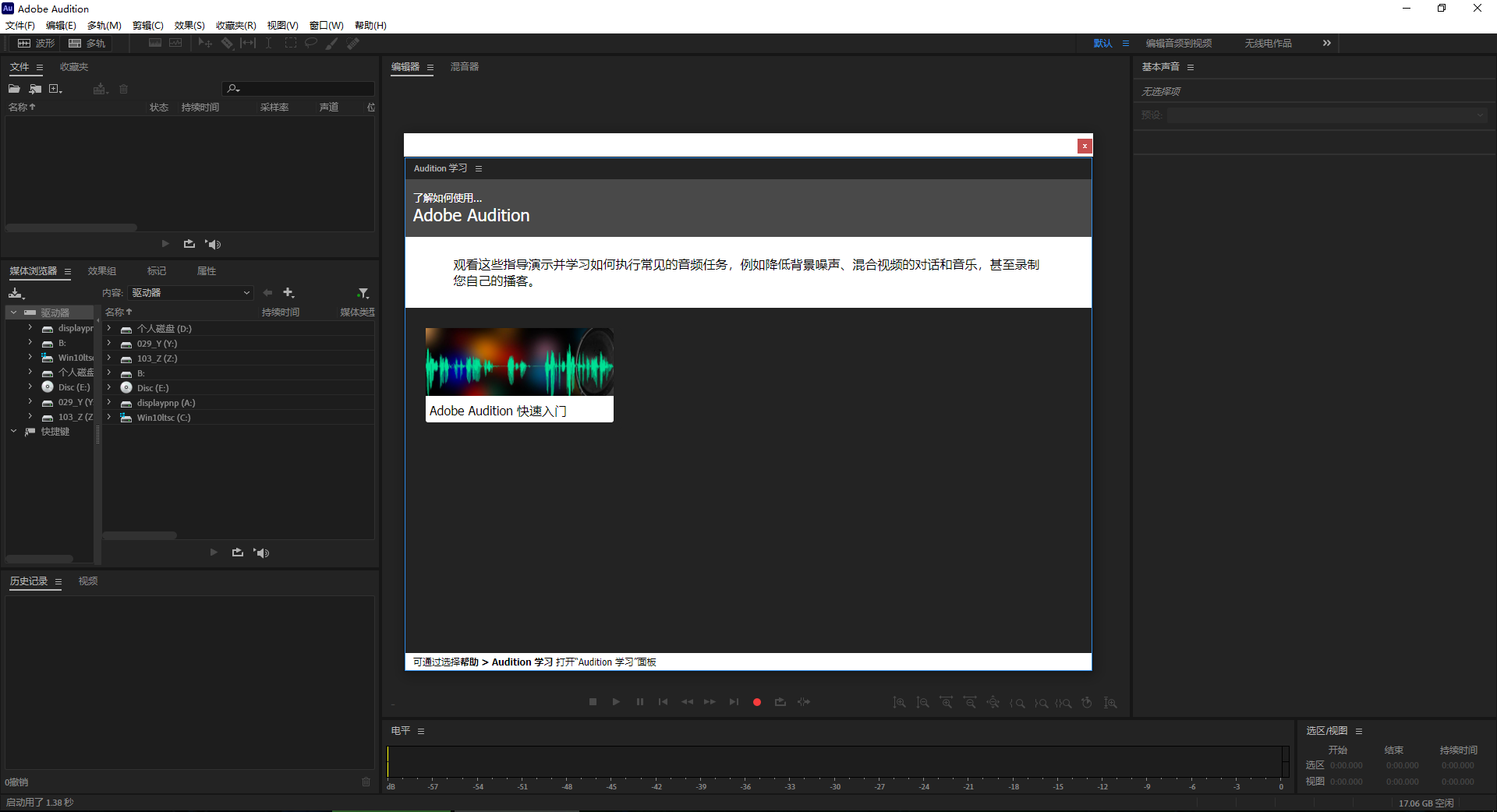Select the Lasso Selection tool
The image size is (1497, 812).
coord(310,43)
